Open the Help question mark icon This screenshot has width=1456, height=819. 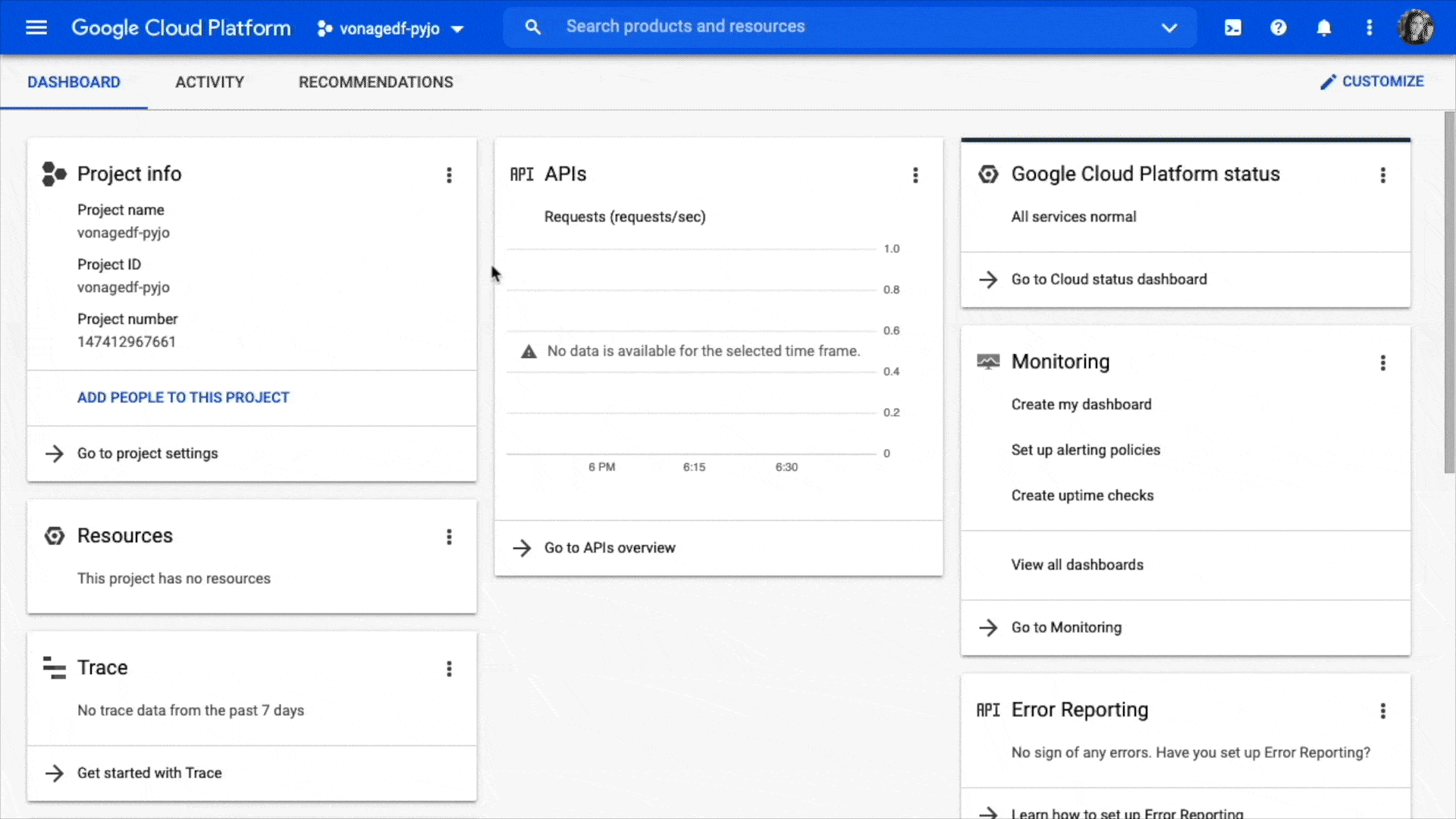click(x=1279, y=28)
